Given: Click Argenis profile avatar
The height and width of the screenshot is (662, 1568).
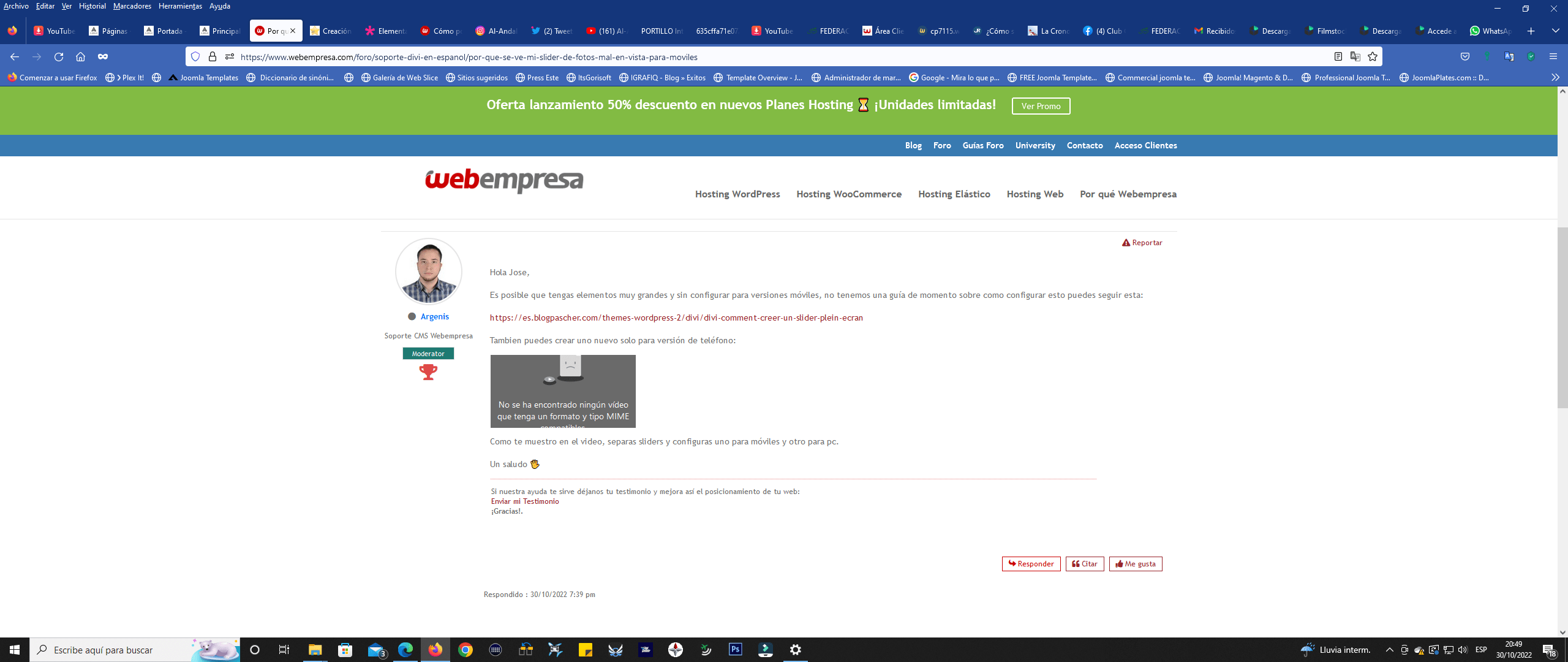Looking at the screenshot, I should click(428, 272).
